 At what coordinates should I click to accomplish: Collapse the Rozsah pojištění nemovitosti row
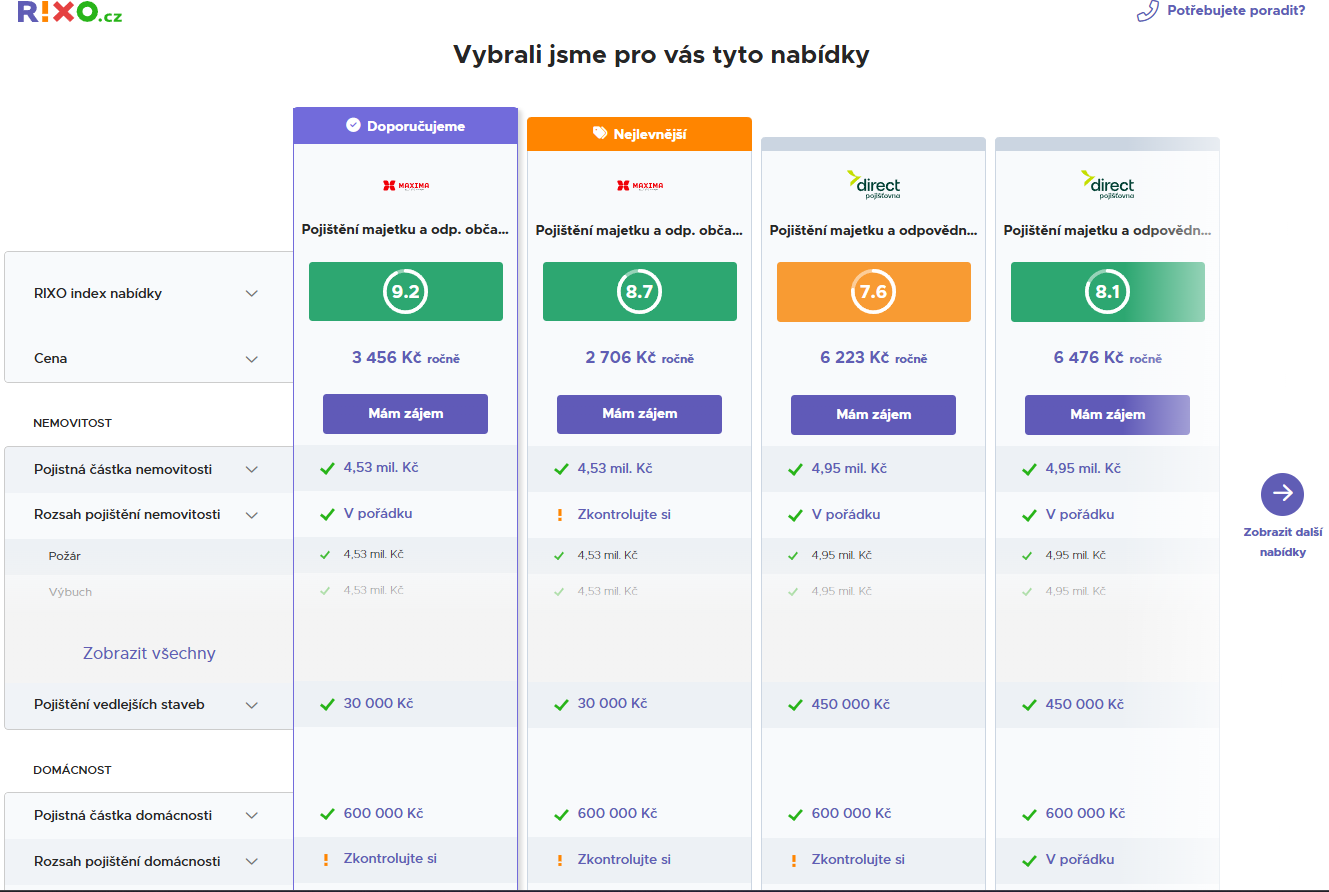[x=252, y=515]
